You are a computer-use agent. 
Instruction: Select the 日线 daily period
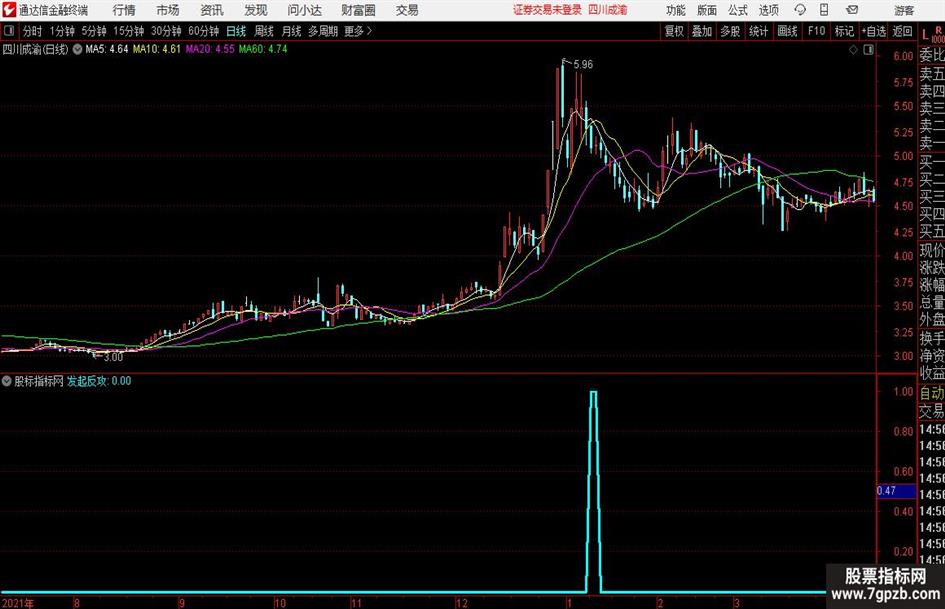(x=236, y=31)
